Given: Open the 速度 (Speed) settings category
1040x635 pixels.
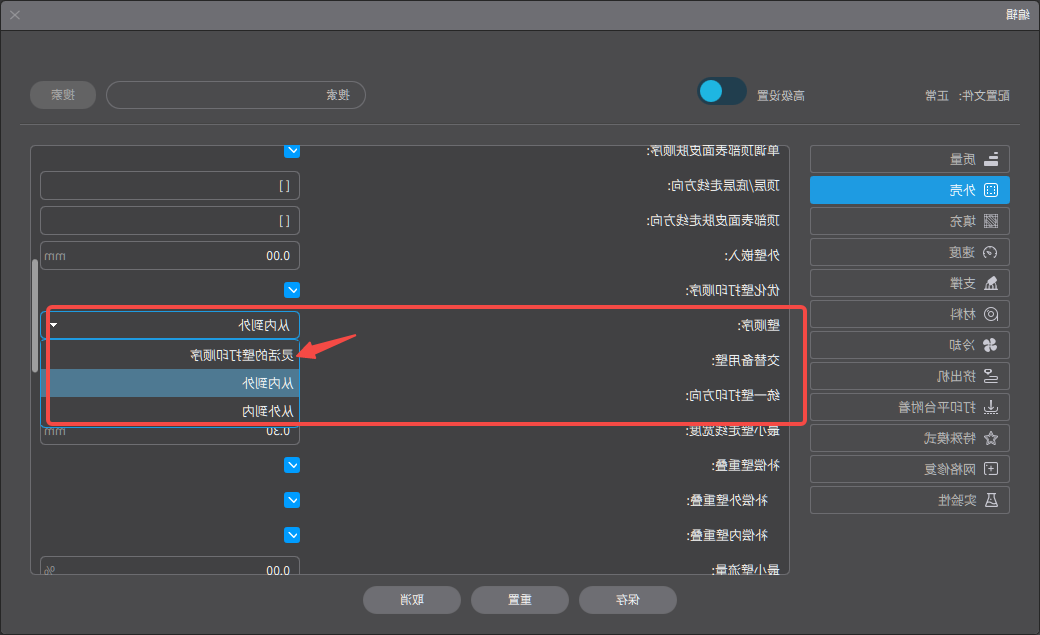Looking at the screenshot, I should (x=909, y=252).
